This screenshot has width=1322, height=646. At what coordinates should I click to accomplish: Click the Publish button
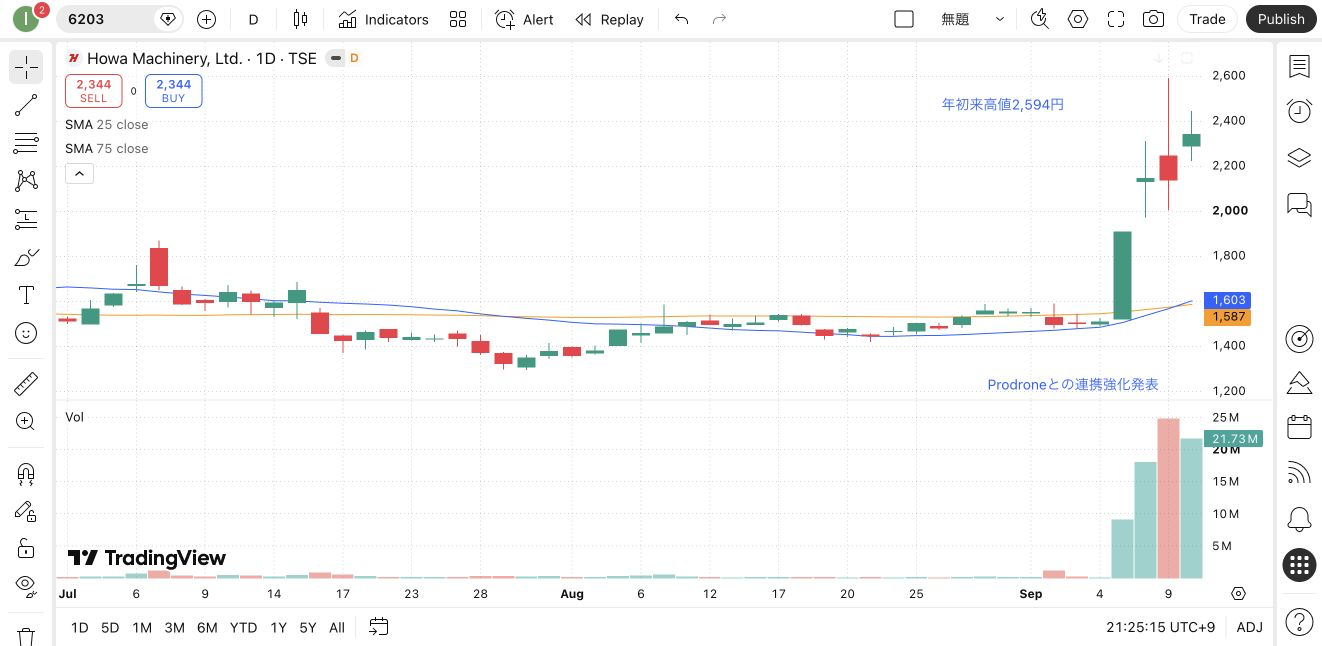1281,19
